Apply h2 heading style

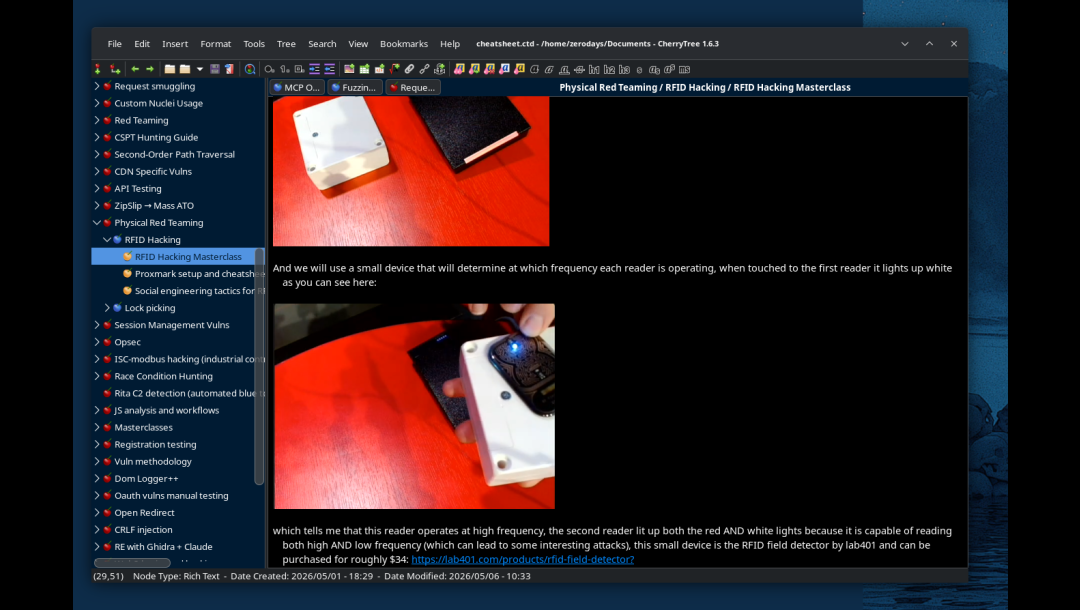(609, 69)
